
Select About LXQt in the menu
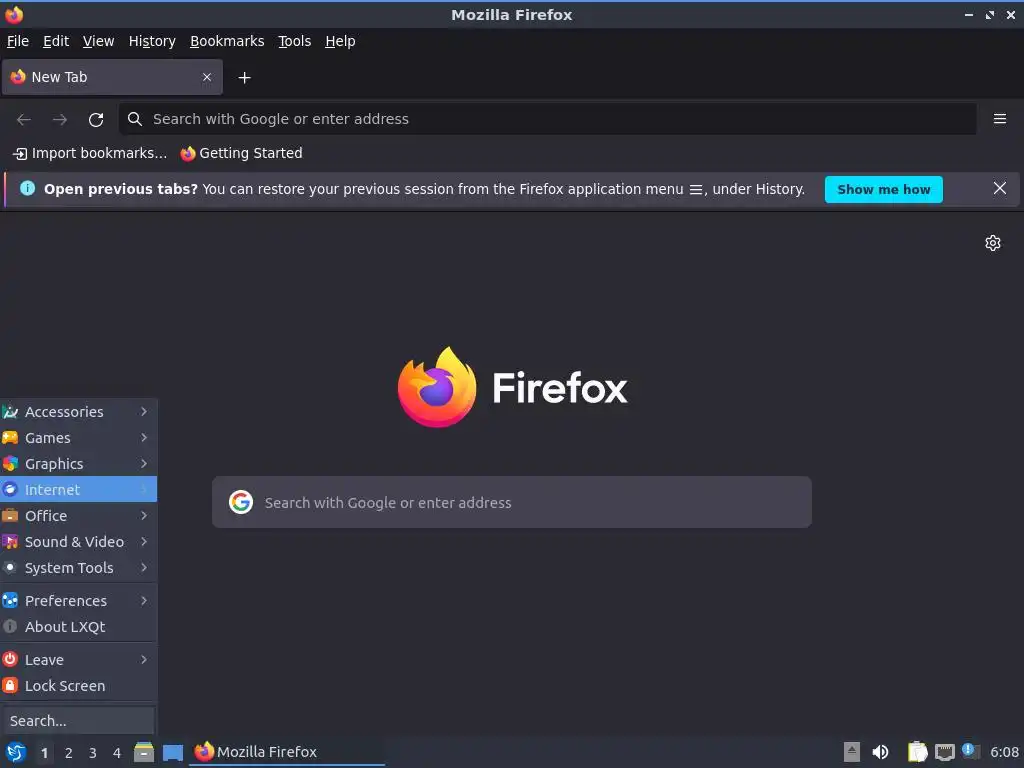tap(78, 626)
